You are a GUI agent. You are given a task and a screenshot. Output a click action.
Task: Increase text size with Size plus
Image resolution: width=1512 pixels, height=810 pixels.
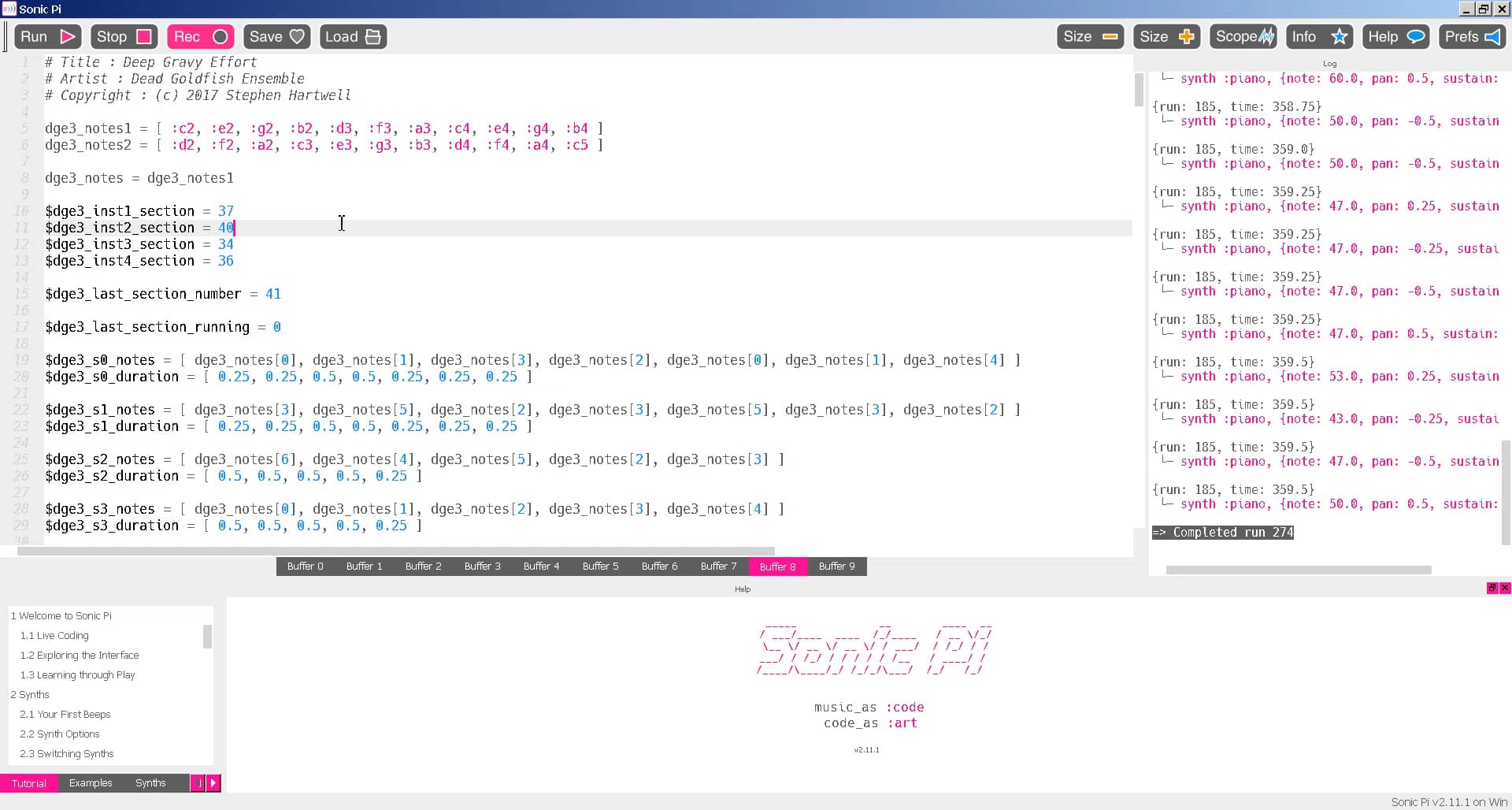click(x=1166, y=37)
